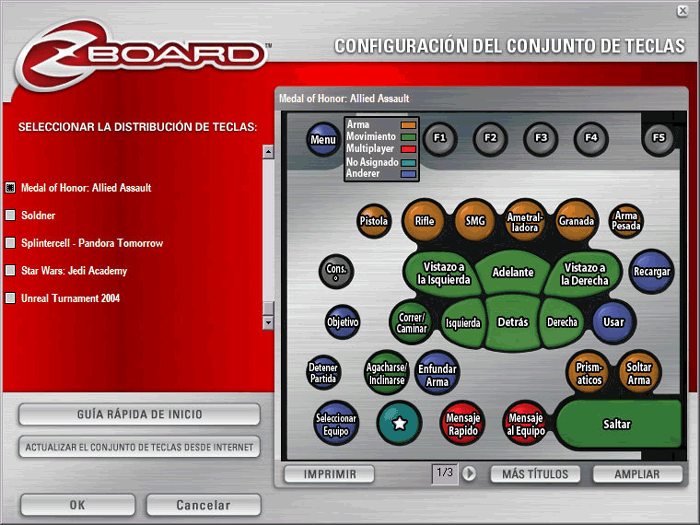Click the layout list scroll down arrow
Viewport: 700px width, 525px height.
268,322
